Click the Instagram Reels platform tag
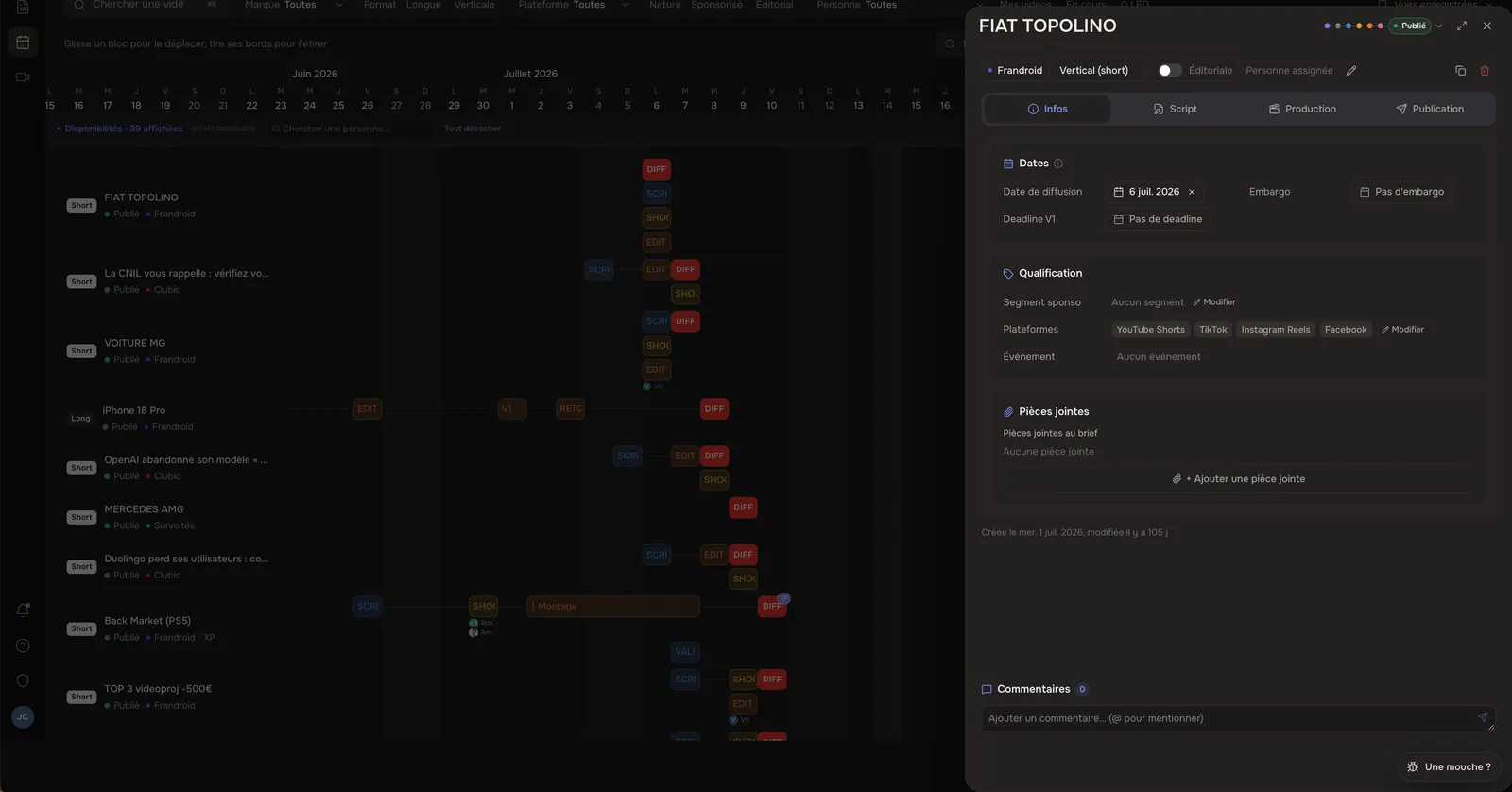 [x=1276, y=330]
